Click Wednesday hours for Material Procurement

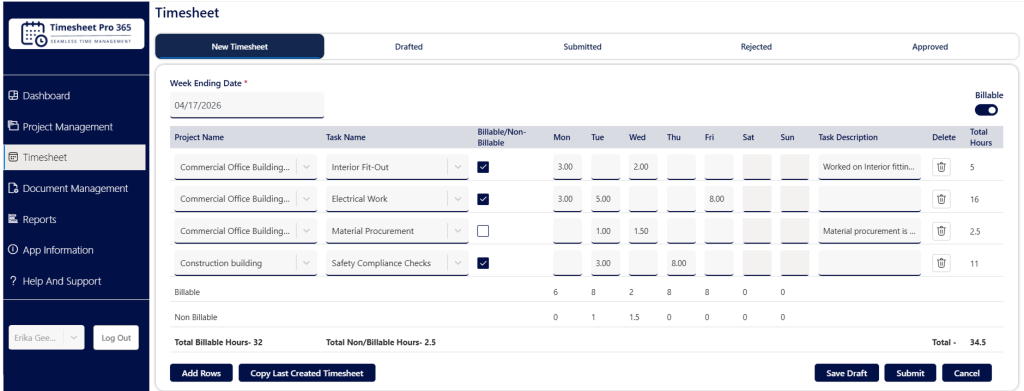click(x=643, y=231)
